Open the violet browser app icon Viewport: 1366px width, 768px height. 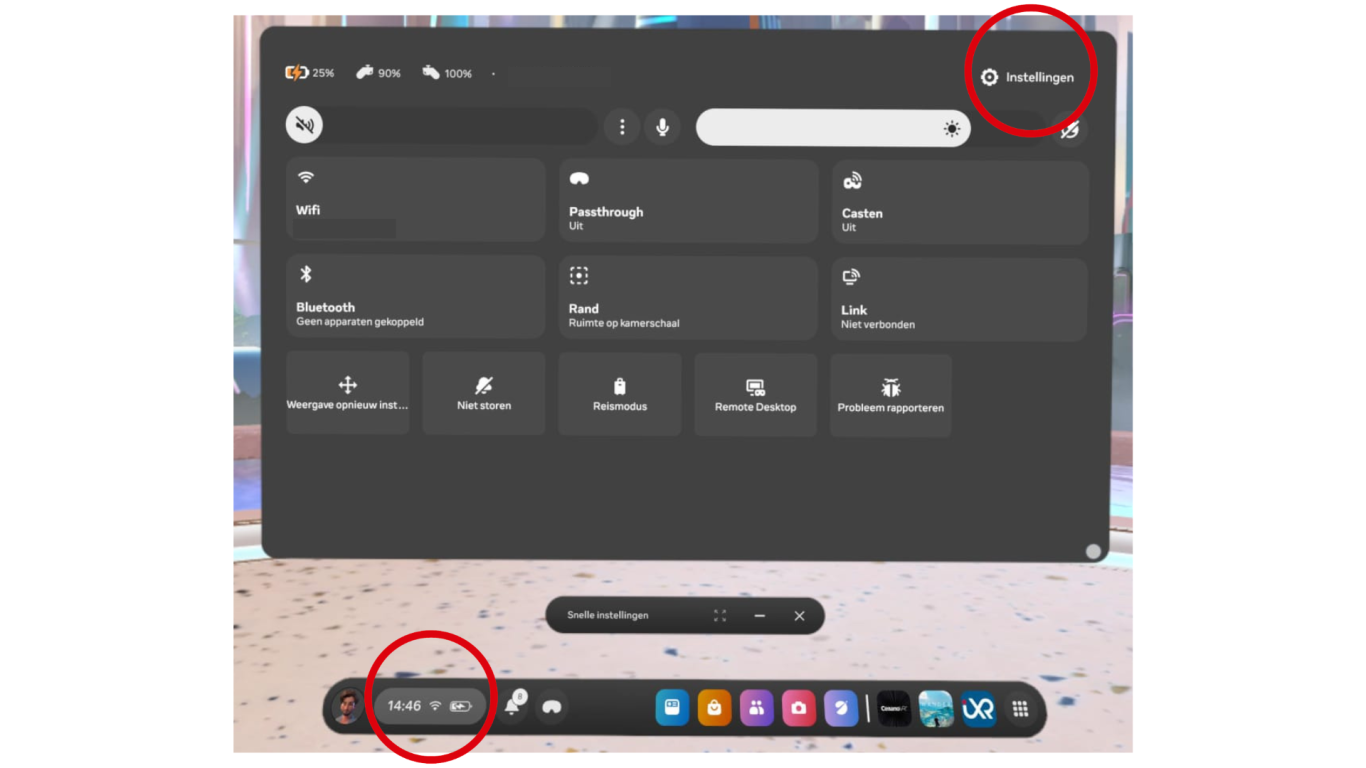pyautogui.click(x=841, y=708)
